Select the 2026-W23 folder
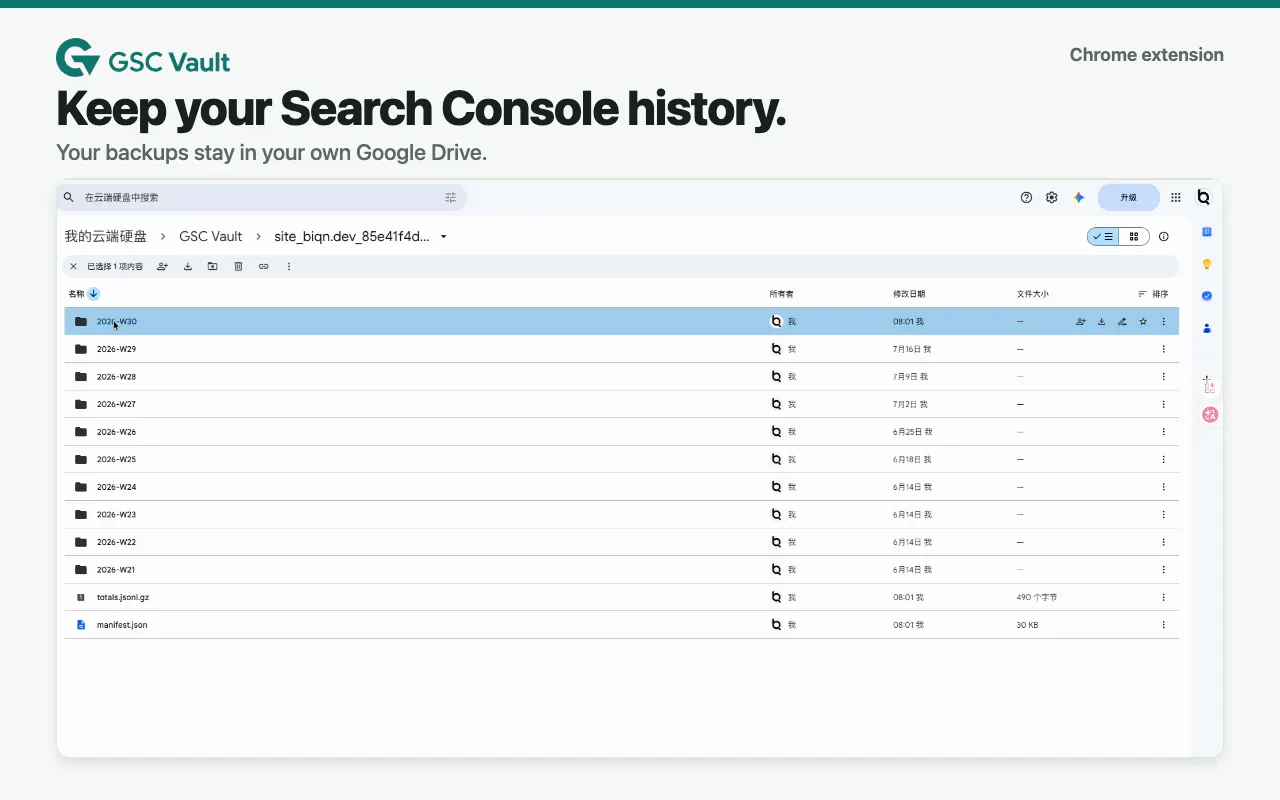Screen dimensions: 1280x800 (x=622, y=514)
